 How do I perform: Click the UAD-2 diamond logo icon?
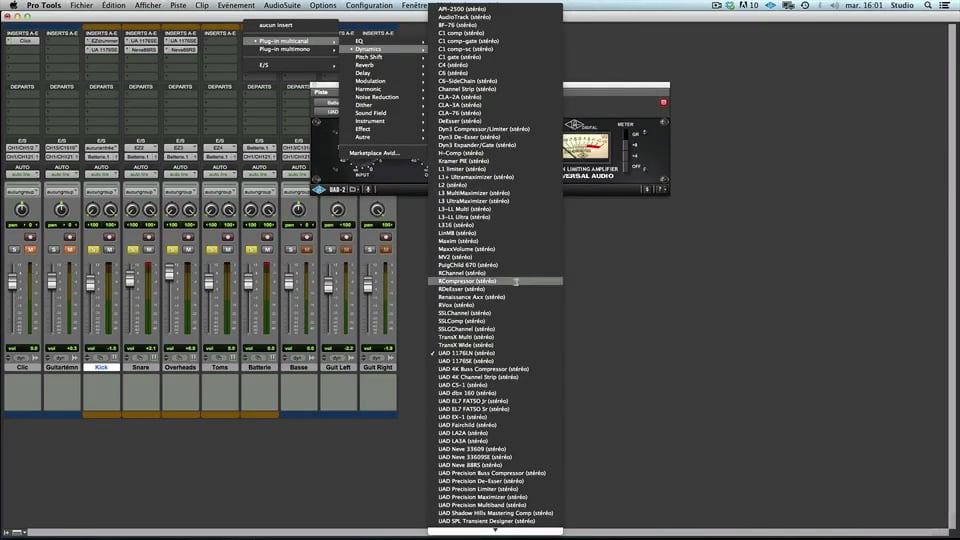[319, 190]
